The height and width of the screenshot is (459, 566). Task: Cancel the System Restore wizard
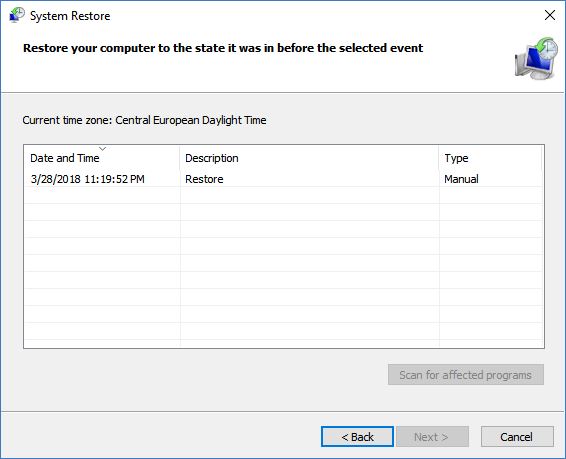click(517, 437)
